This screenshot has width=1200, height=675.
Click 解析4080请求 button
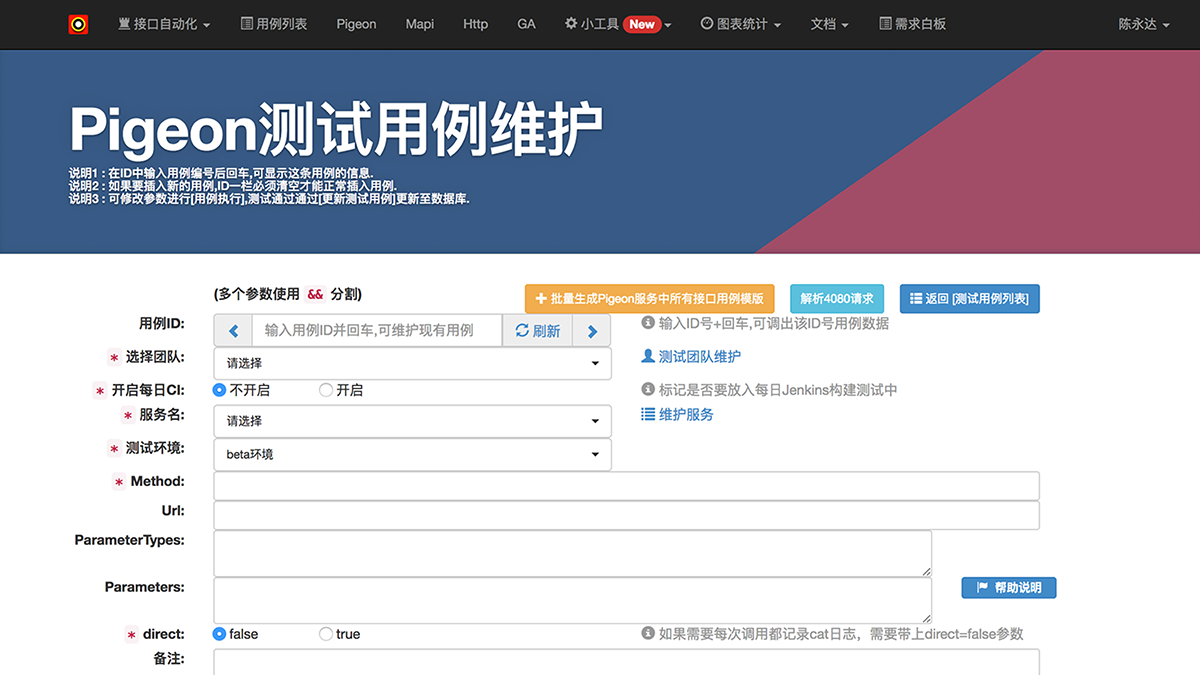pos(837,298)
